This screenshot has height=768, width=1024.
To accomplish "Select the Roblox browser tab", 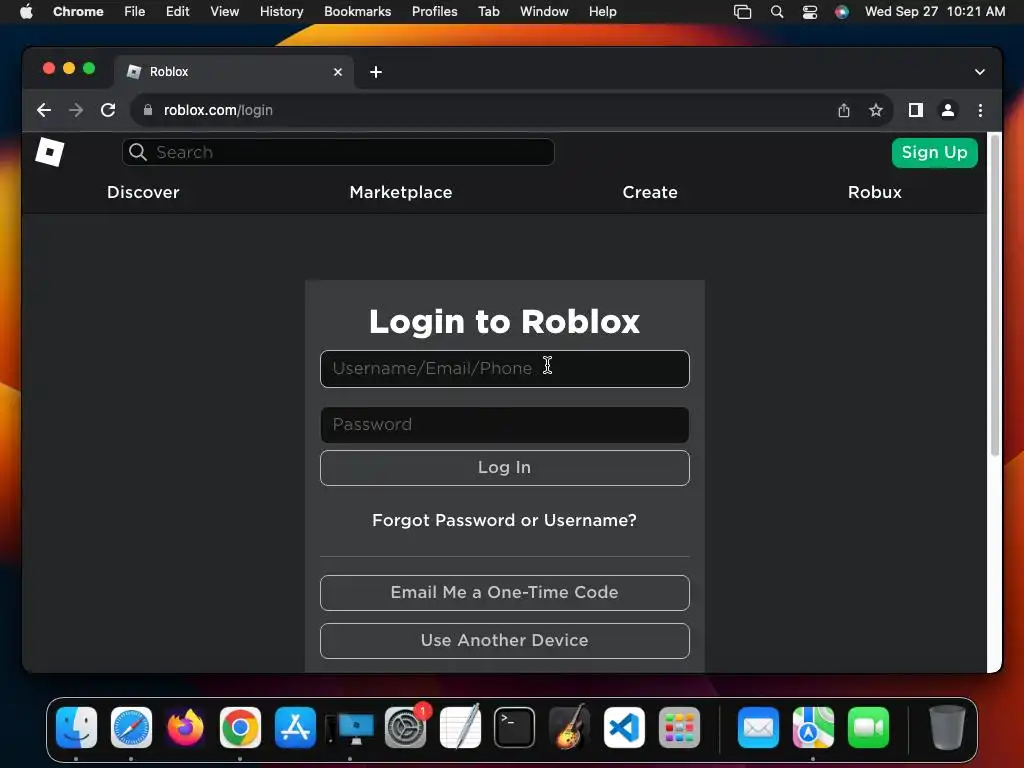I will tap(234, 72).
